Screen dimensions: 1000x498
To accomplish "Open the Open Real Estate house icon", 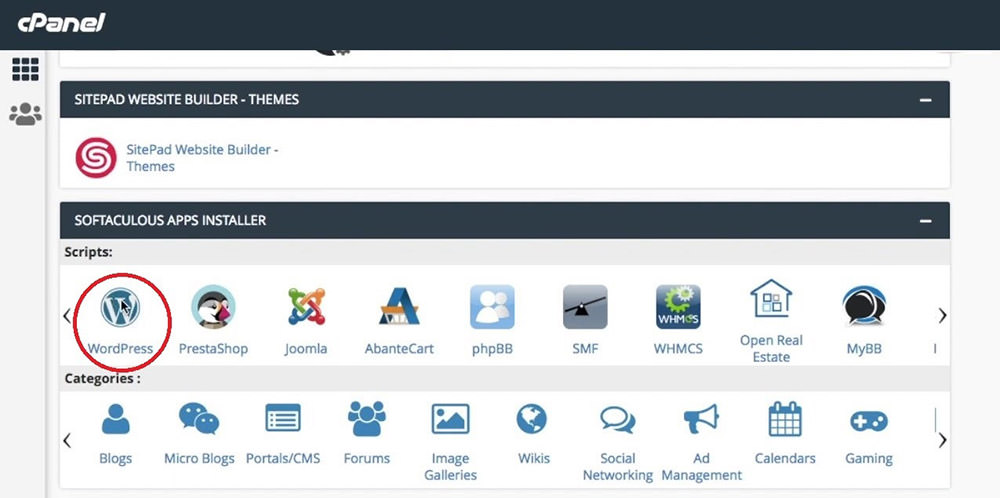I will coord(771,298).
